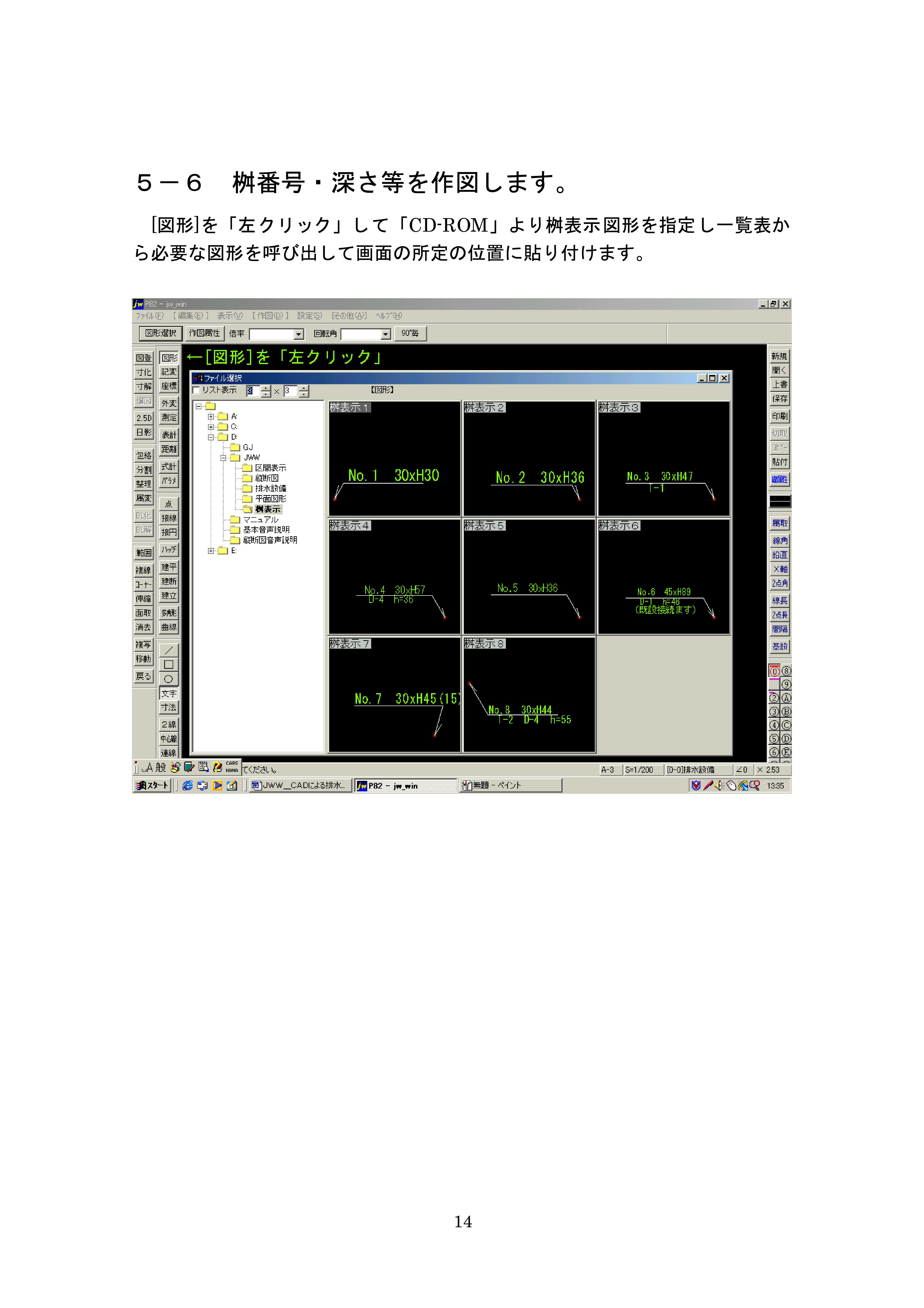The width and height of the screenshot is (924, 1308).
Task: Click the 貼付 paste button
Action: [x=780, y=462]
